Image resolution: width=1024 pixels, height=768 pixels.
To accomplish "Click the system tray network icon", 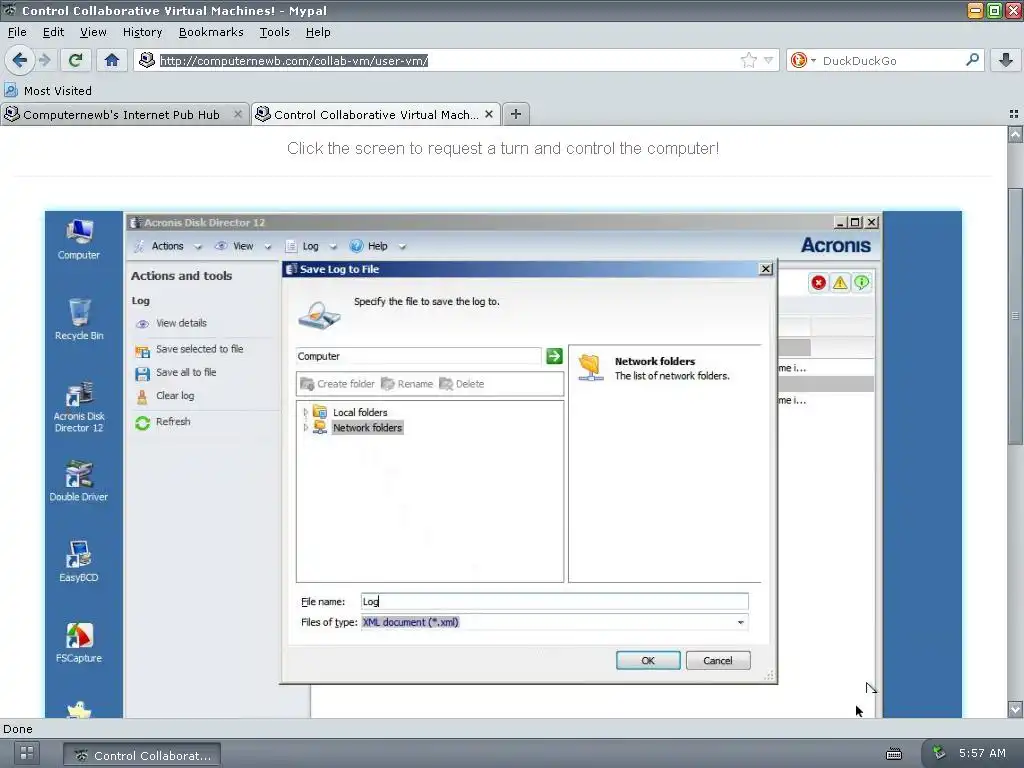I will coord(939,752).
